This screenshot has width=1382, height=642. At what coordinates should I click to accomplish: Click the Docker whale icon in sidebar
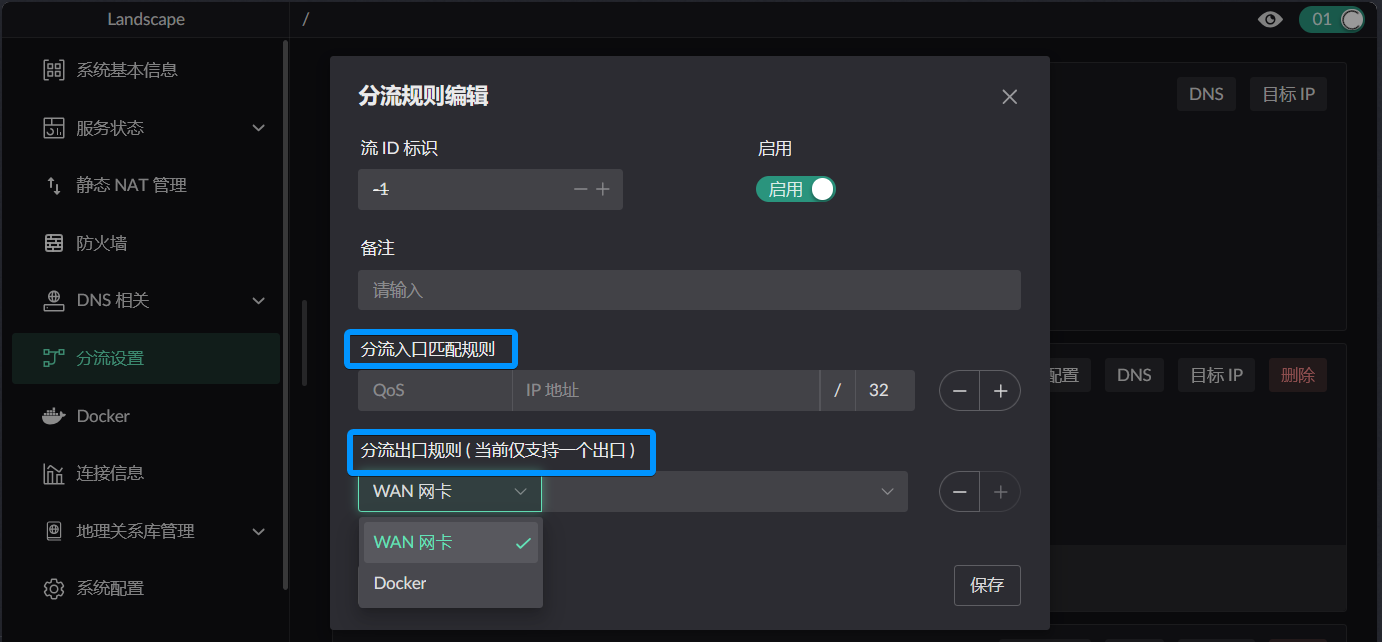[54, 416]
